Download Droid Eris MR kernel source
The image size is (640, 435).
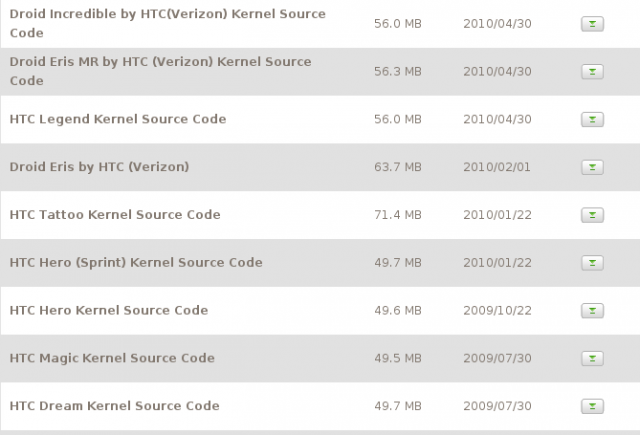[592, 72]
